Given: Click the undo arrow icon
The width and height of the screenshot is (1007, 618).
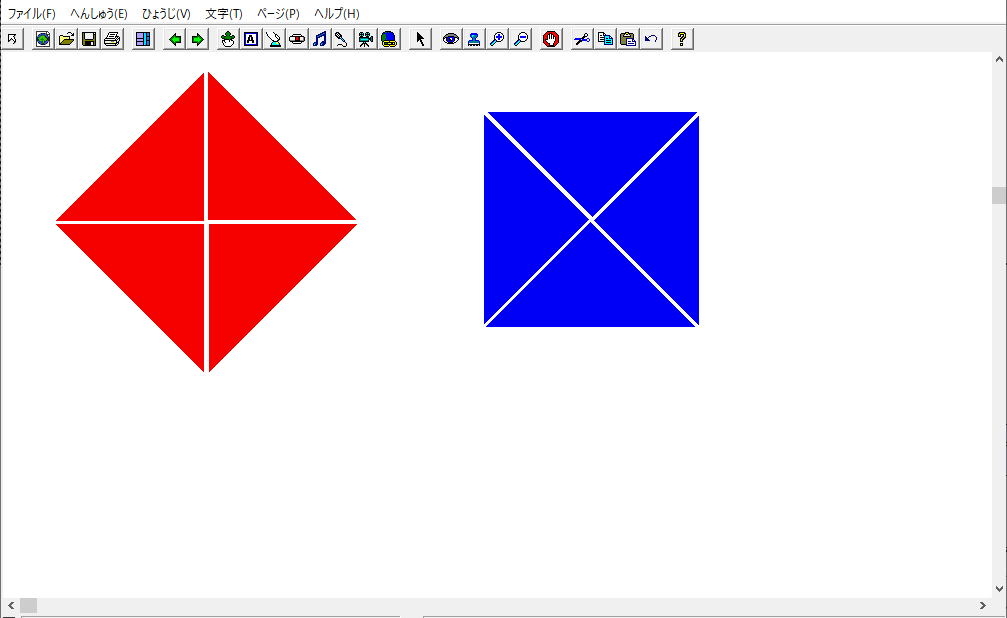Looking at the screenshot, I should (651, 39).
